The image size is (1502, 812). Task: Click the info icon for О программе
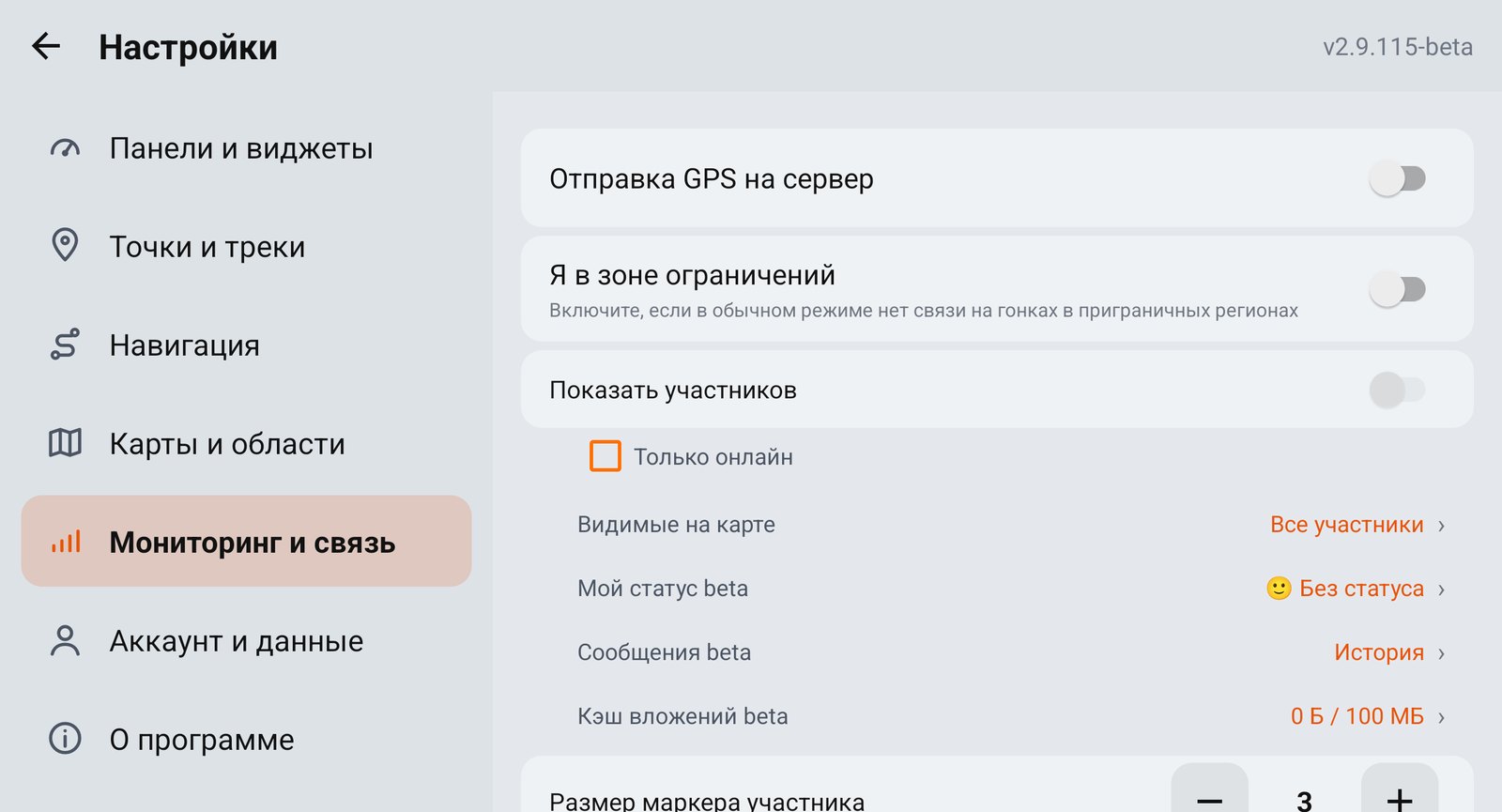(x=65, y=739)
